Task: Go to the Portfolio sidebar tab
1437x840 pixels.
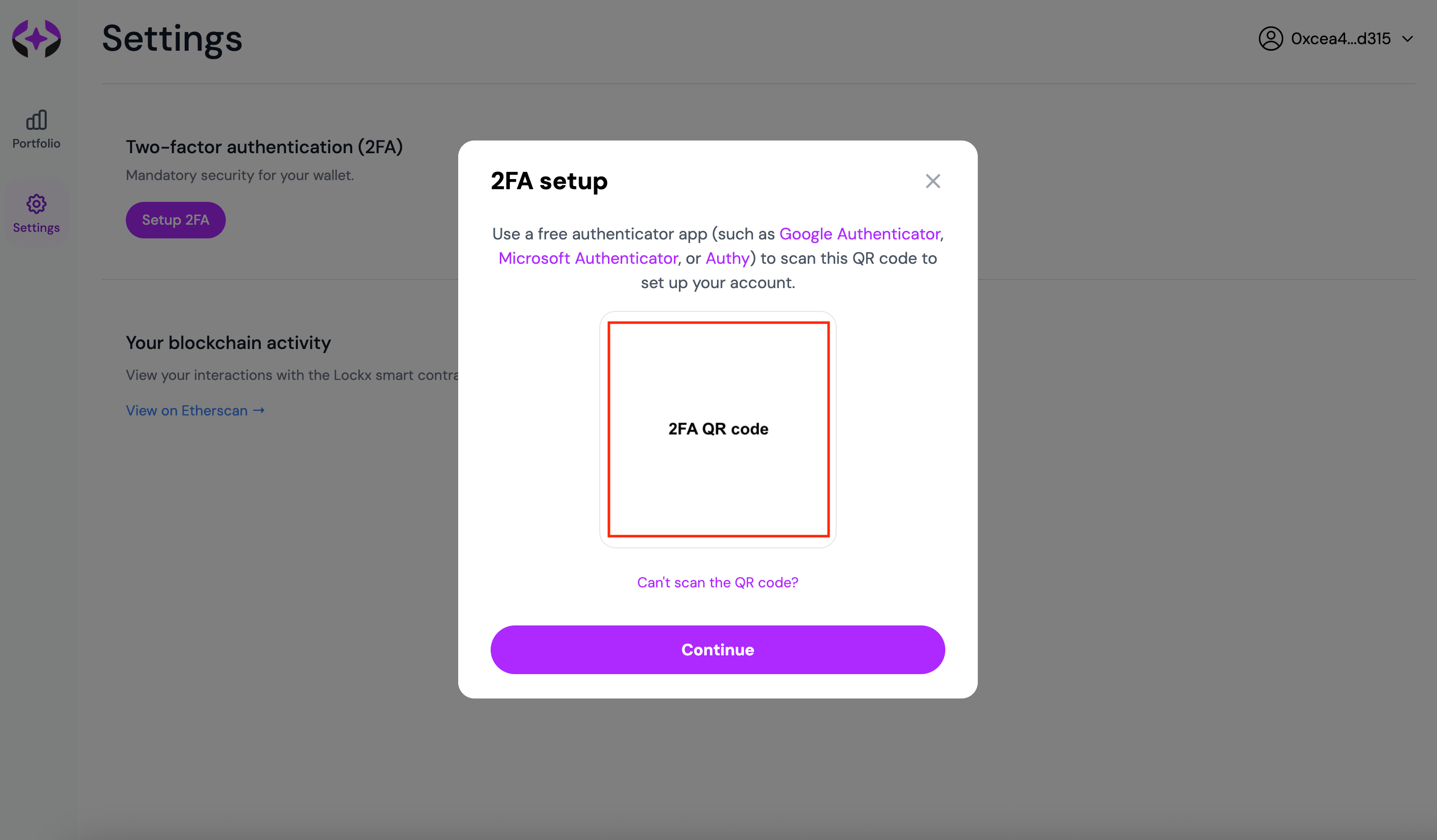Action: point(37,130)
